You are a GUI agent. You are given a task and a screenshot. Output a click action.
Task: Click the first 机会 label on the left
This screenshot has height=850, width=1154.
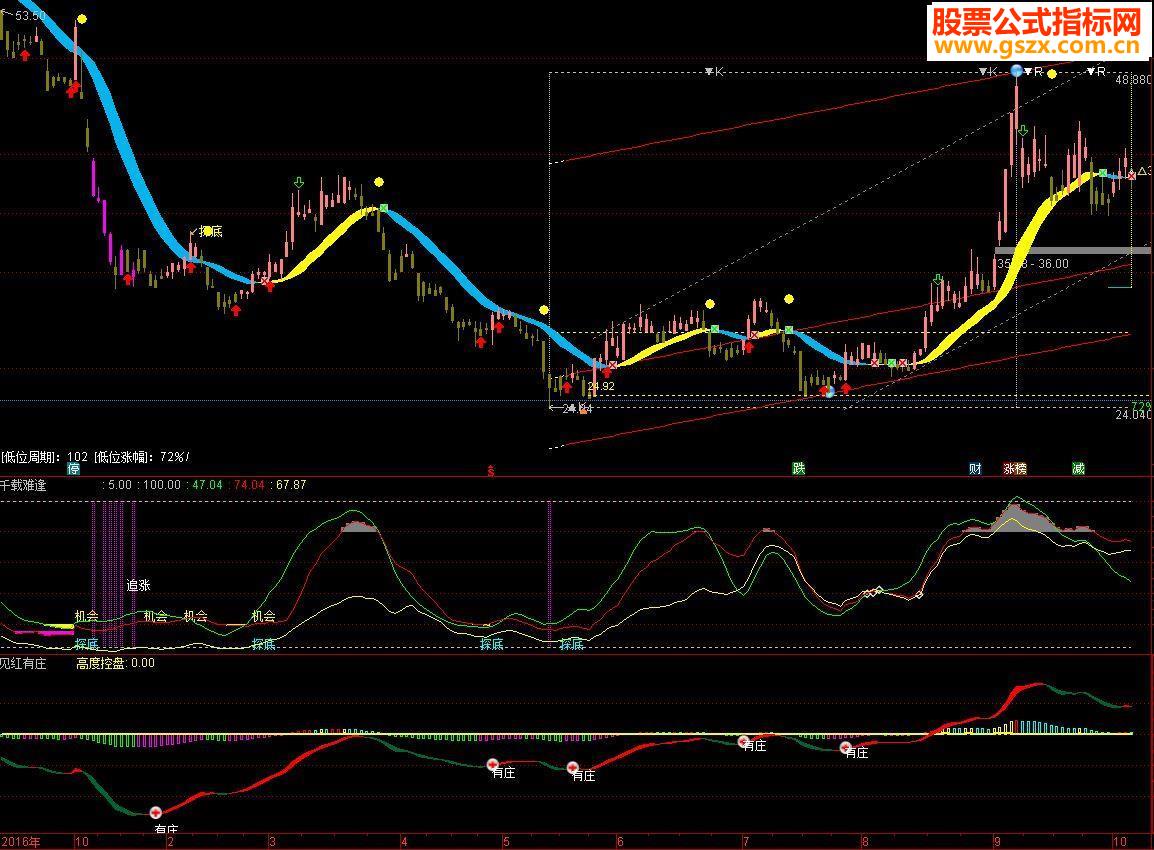[x=87, y=616]
